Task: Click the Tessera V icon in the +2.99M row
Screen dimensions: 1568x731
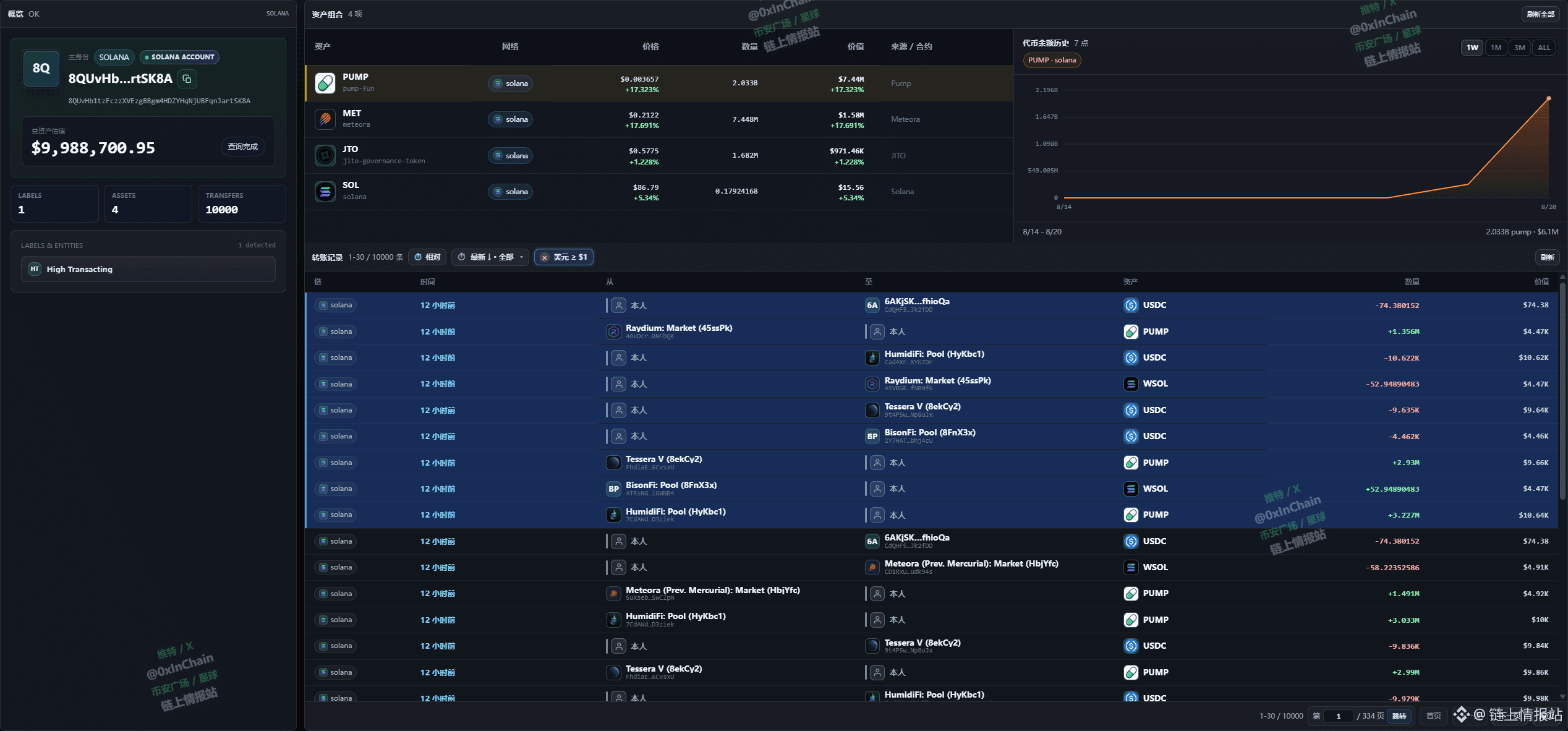Action: pos(613,672)
